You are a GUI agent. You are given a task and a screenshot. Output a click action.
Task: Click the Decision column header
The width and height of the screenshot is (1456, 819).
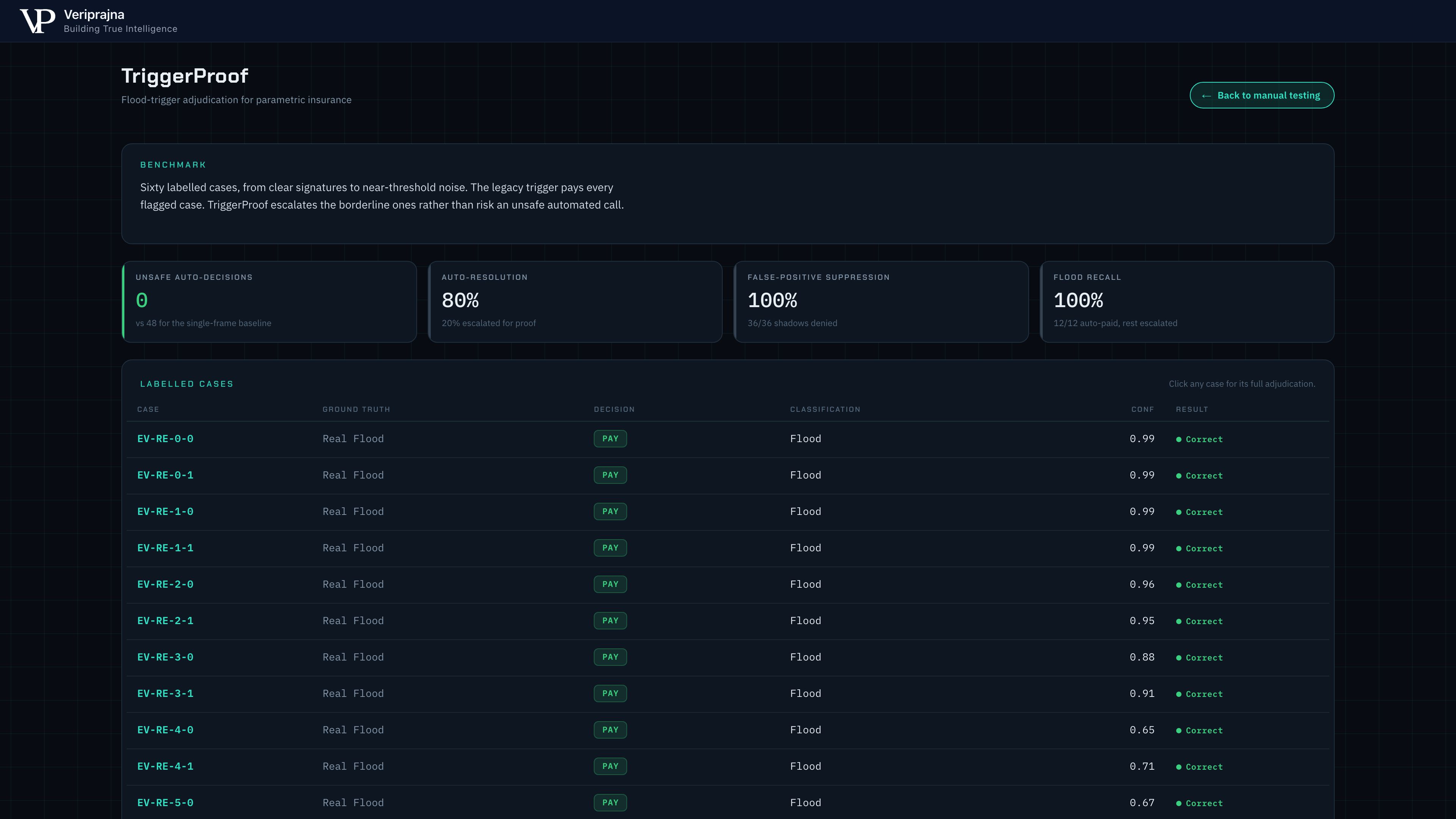[x=614, y=409]
